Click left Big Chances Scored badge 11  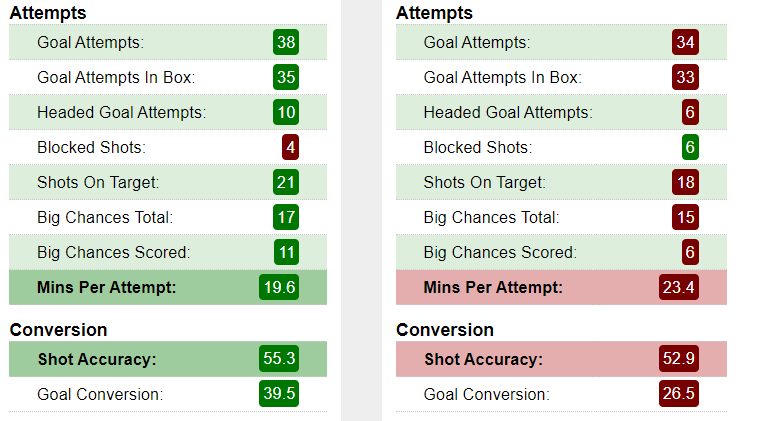pos(286,252)
